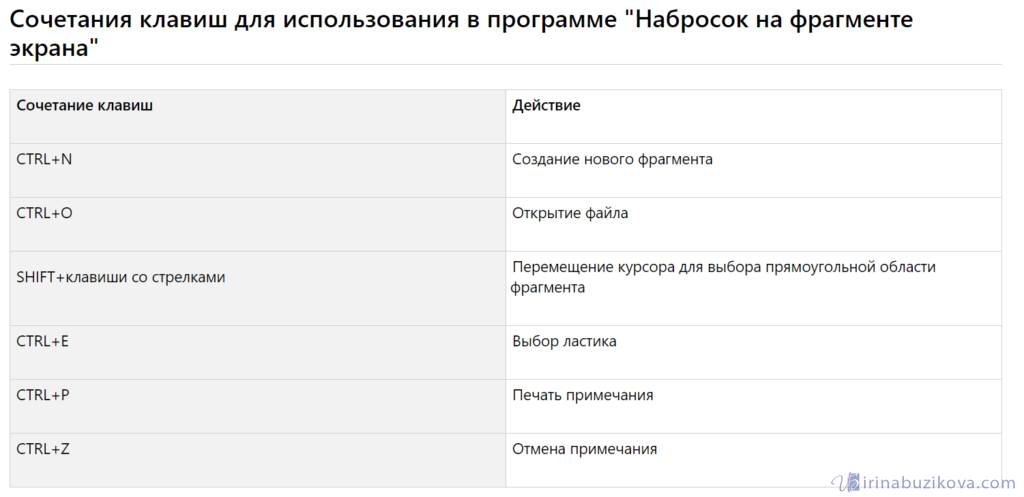The width and height of the screenshot is (1024, 497).
Task: Select the CTRL+O shortcut cell
Action: click(45, 213)
